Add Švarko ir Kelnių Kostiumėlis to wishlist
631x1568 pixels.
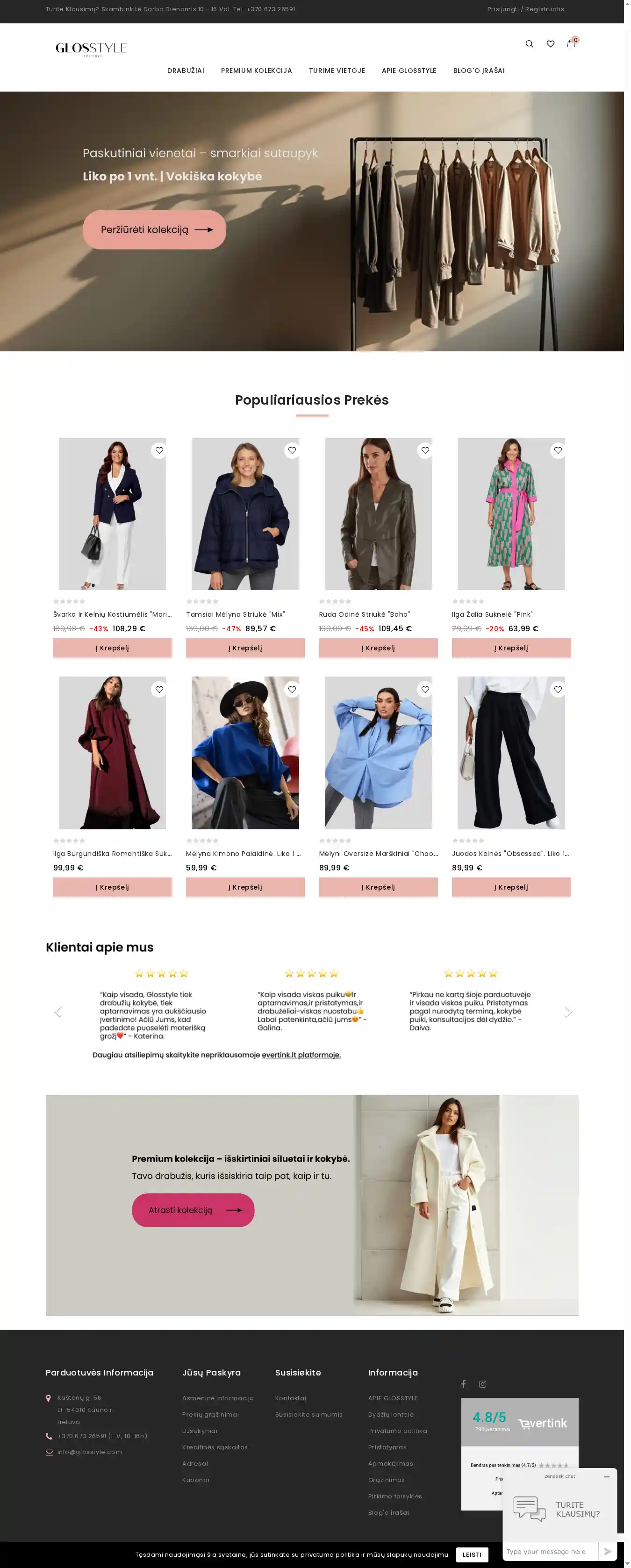pos(159,450)
